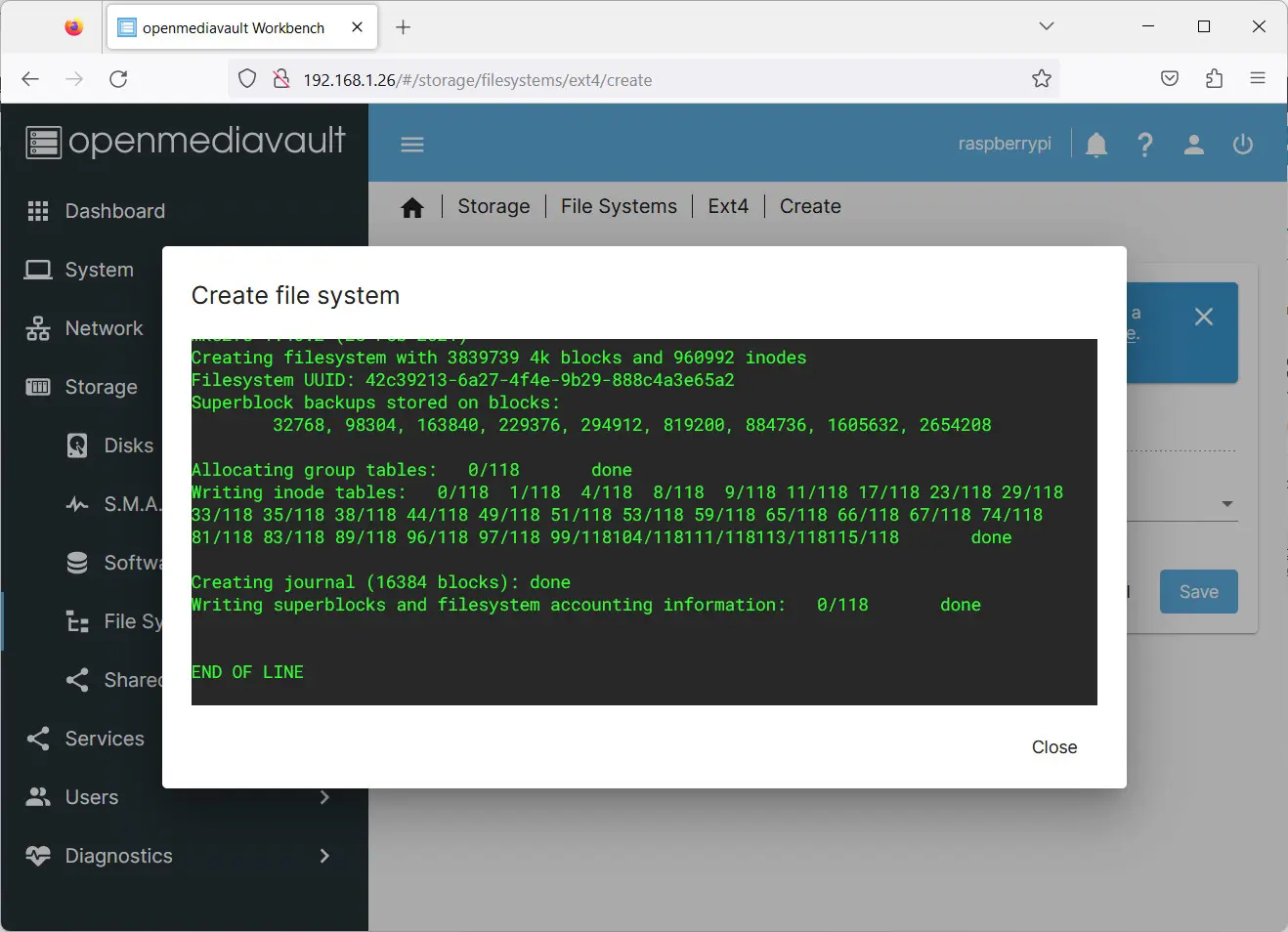Dismiss the blue notification banner

pos(1203,317)
